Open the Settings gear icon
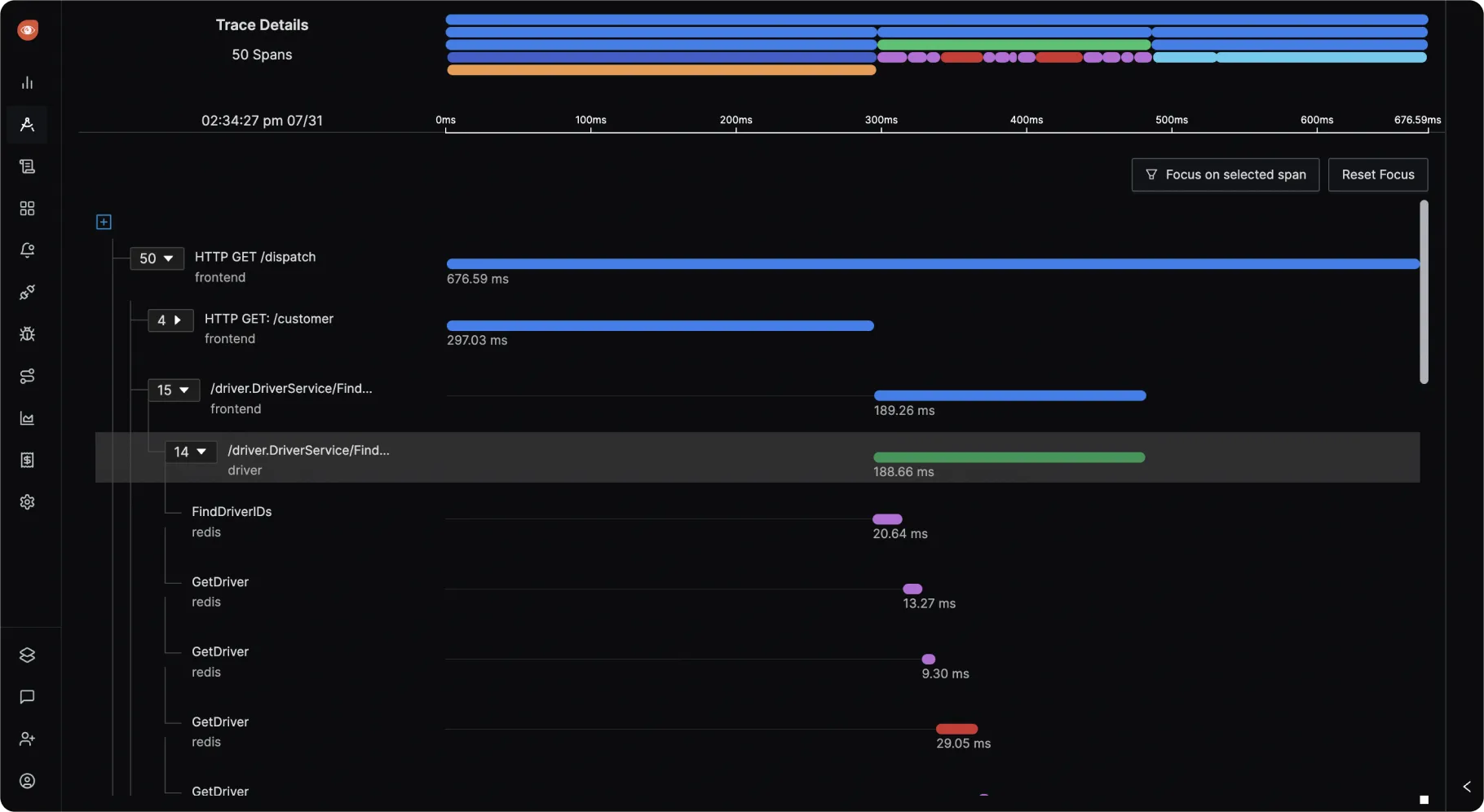This screenshot has height=812, width=1484. coord(27,502)
